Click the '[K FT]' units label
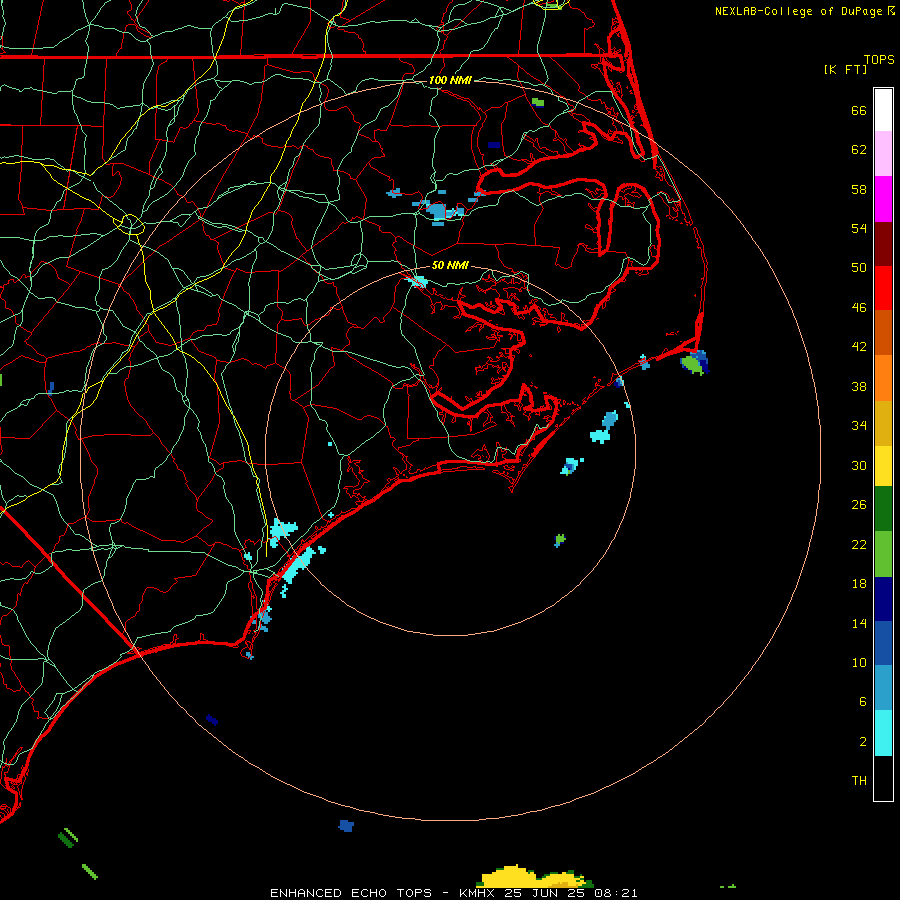 tap(845, 69)
